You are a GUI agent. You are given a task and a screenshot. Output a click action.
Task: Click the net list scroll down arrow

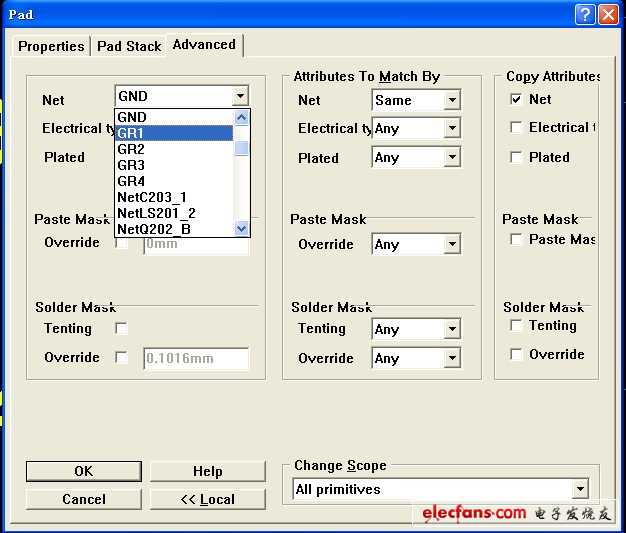click(x=242, y=229)
